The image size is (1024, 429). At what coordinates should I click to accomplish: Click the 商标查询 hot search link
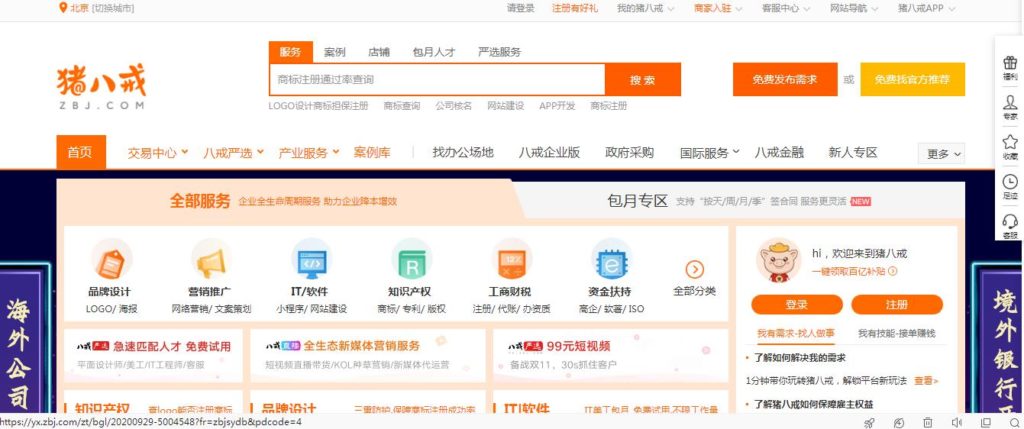point(402,106)
